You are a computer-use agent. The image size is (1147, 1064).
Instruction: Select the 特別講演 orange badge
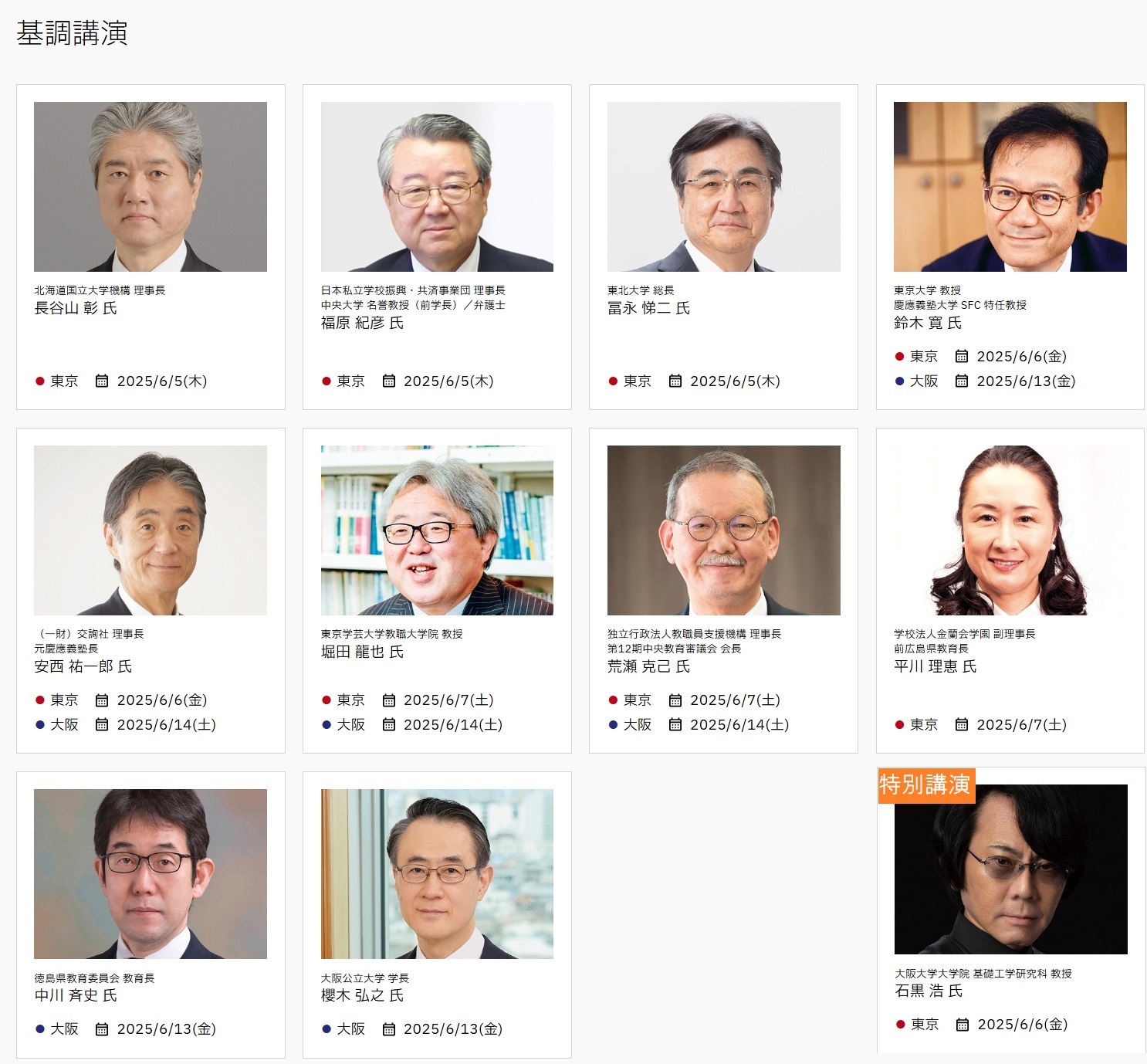tap(926, 785)
